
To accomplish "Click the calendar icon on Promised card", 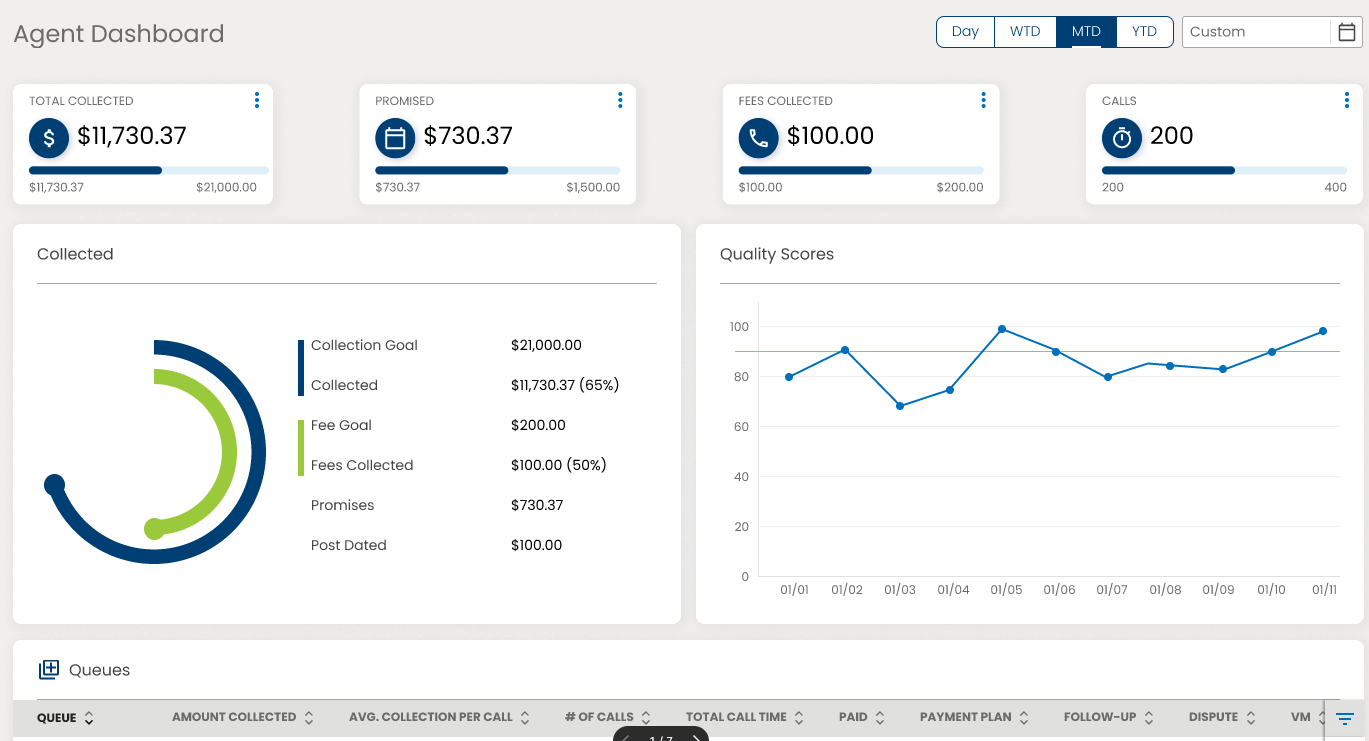I will pyautogui.click(x=395, y=138).
